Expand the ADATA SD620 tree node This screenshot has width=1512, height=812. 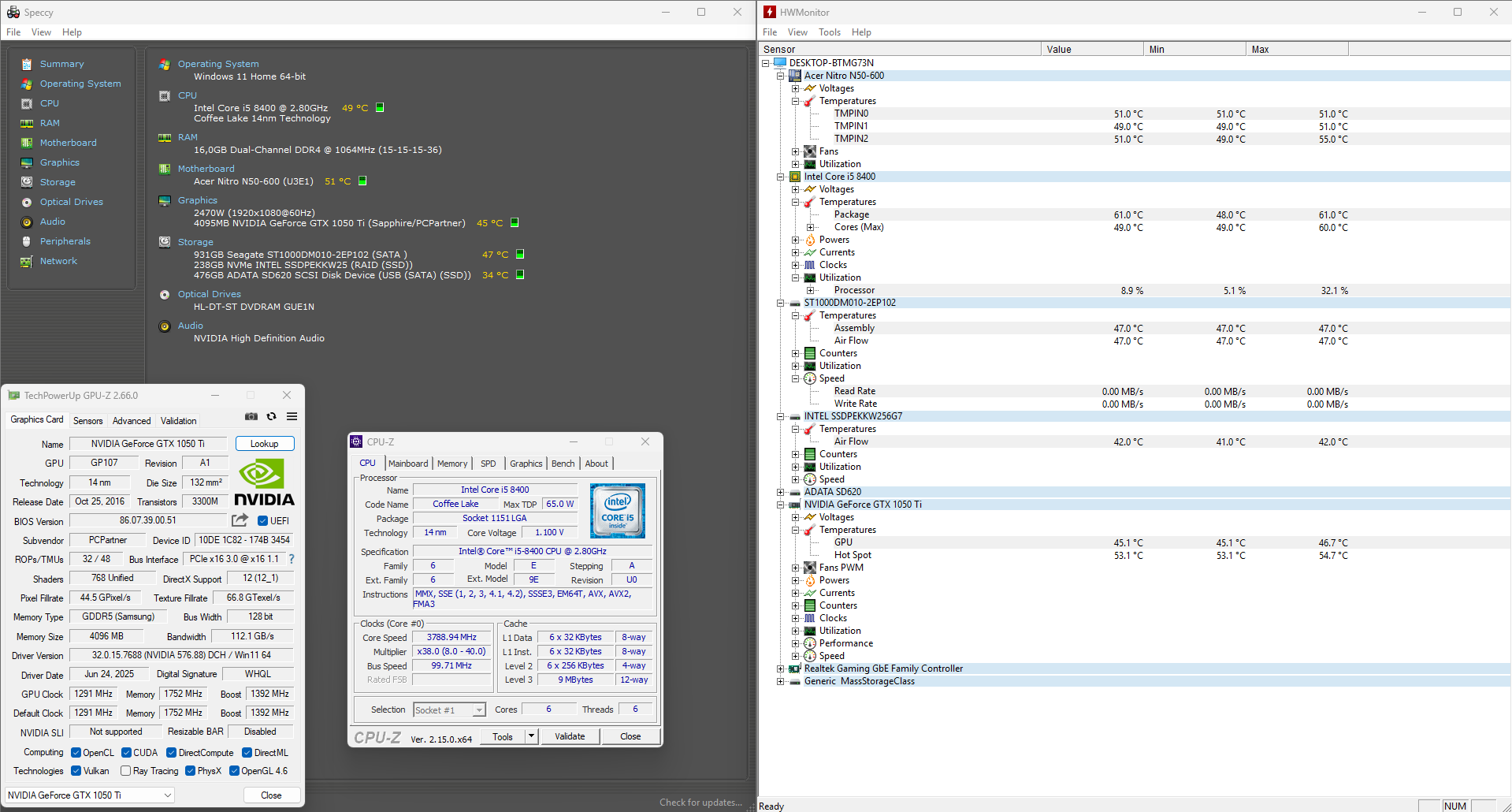pyautogui.click(x=781, y=492)
